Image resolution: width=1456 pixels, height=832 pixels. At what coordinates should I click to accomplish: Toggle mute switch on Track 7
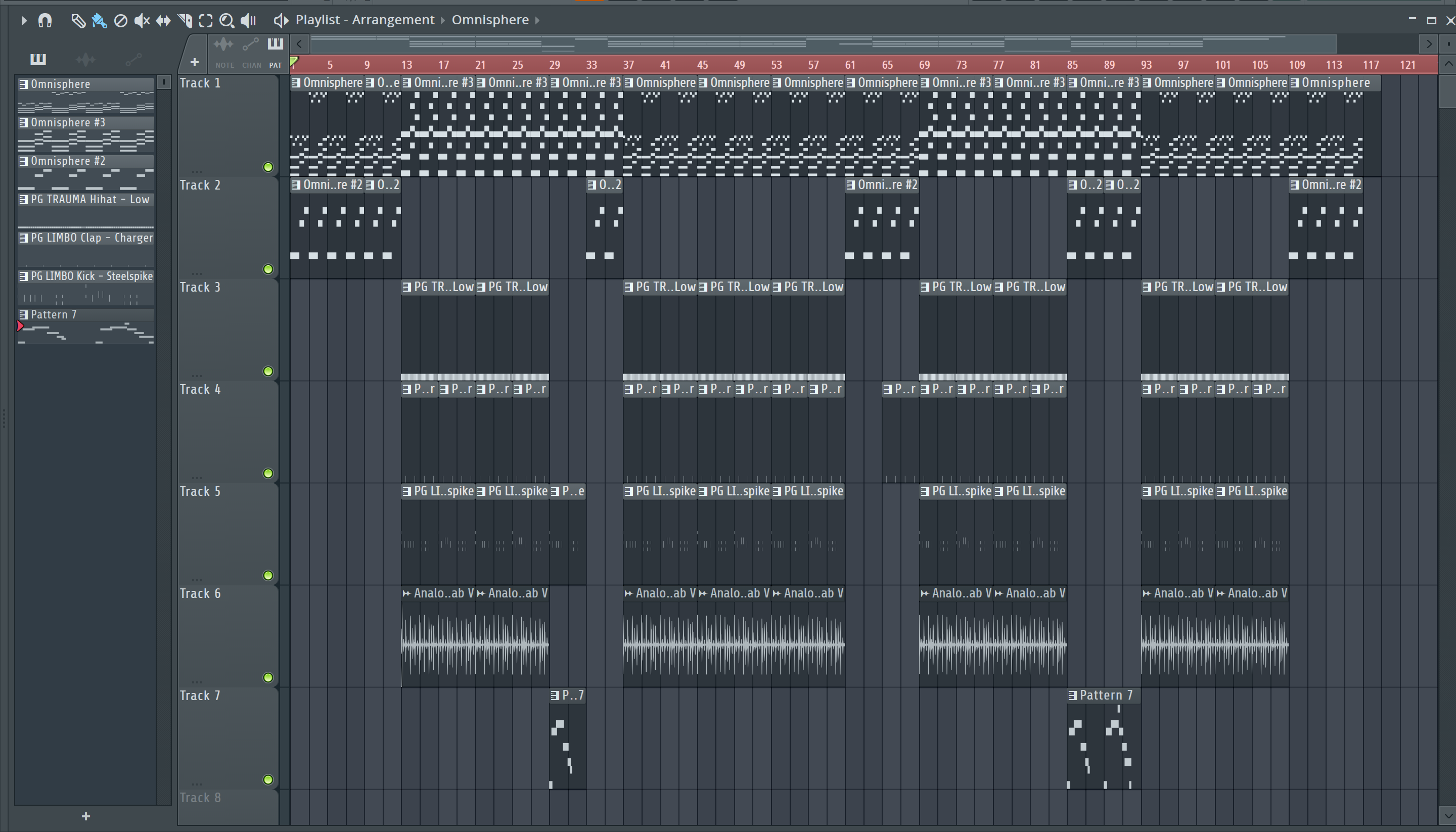point(268,779)
